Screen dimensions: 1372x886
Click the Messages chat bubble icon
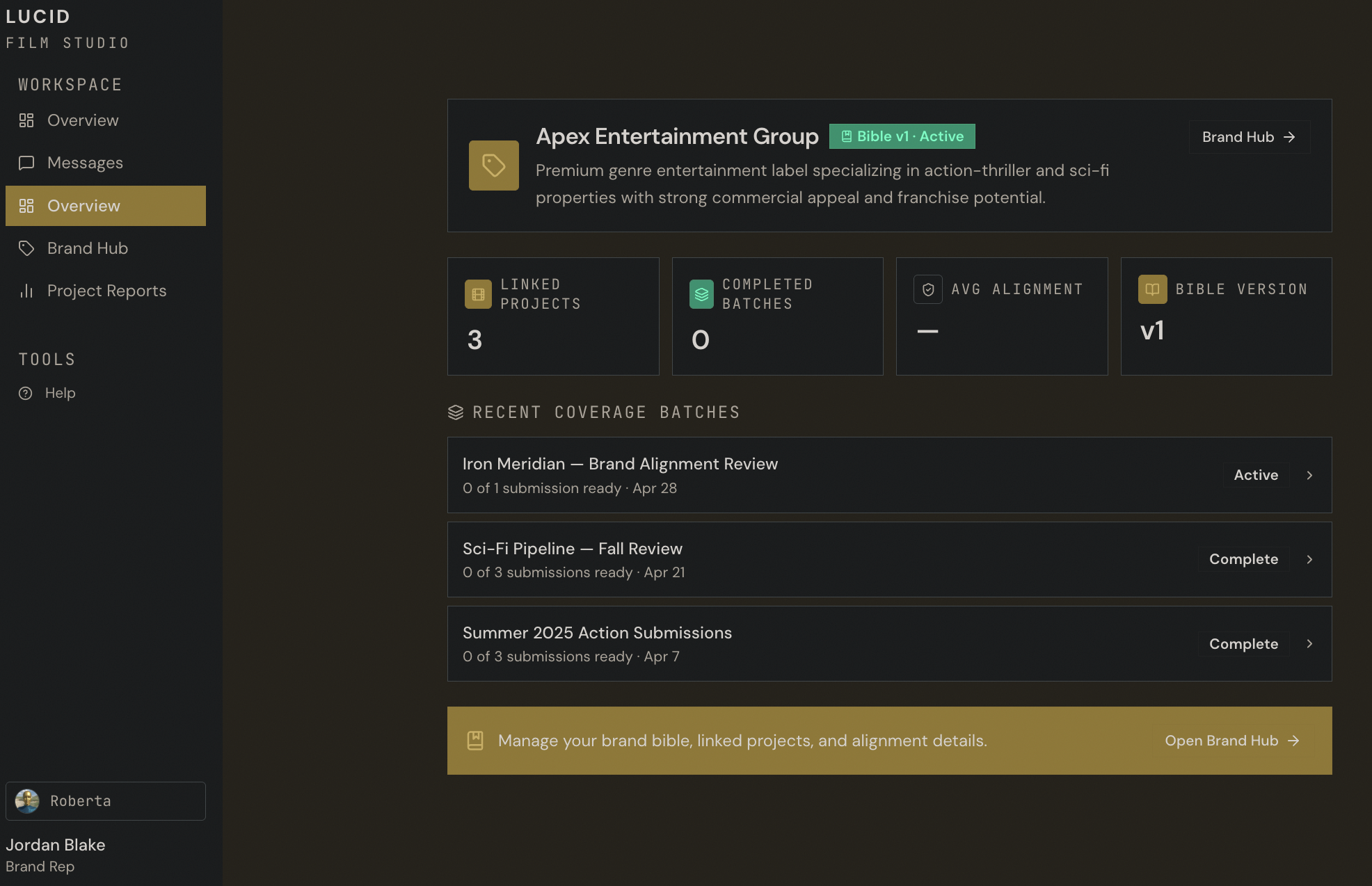coord(26,163)
